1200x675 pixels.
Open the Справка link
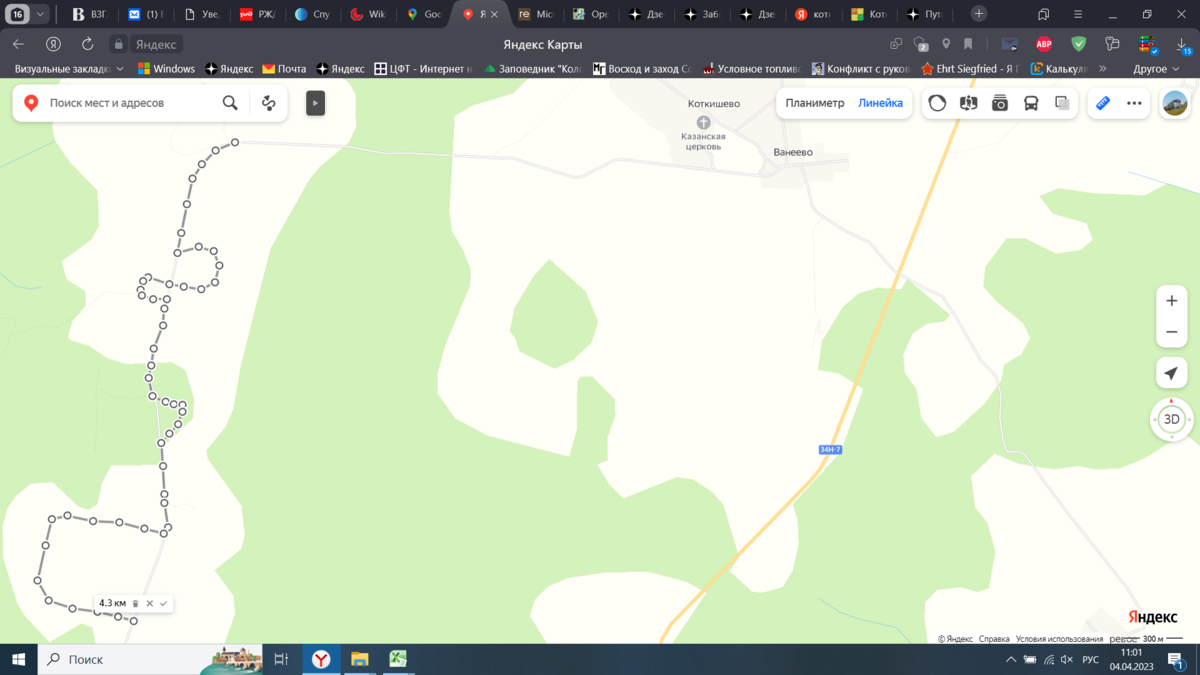994,639
